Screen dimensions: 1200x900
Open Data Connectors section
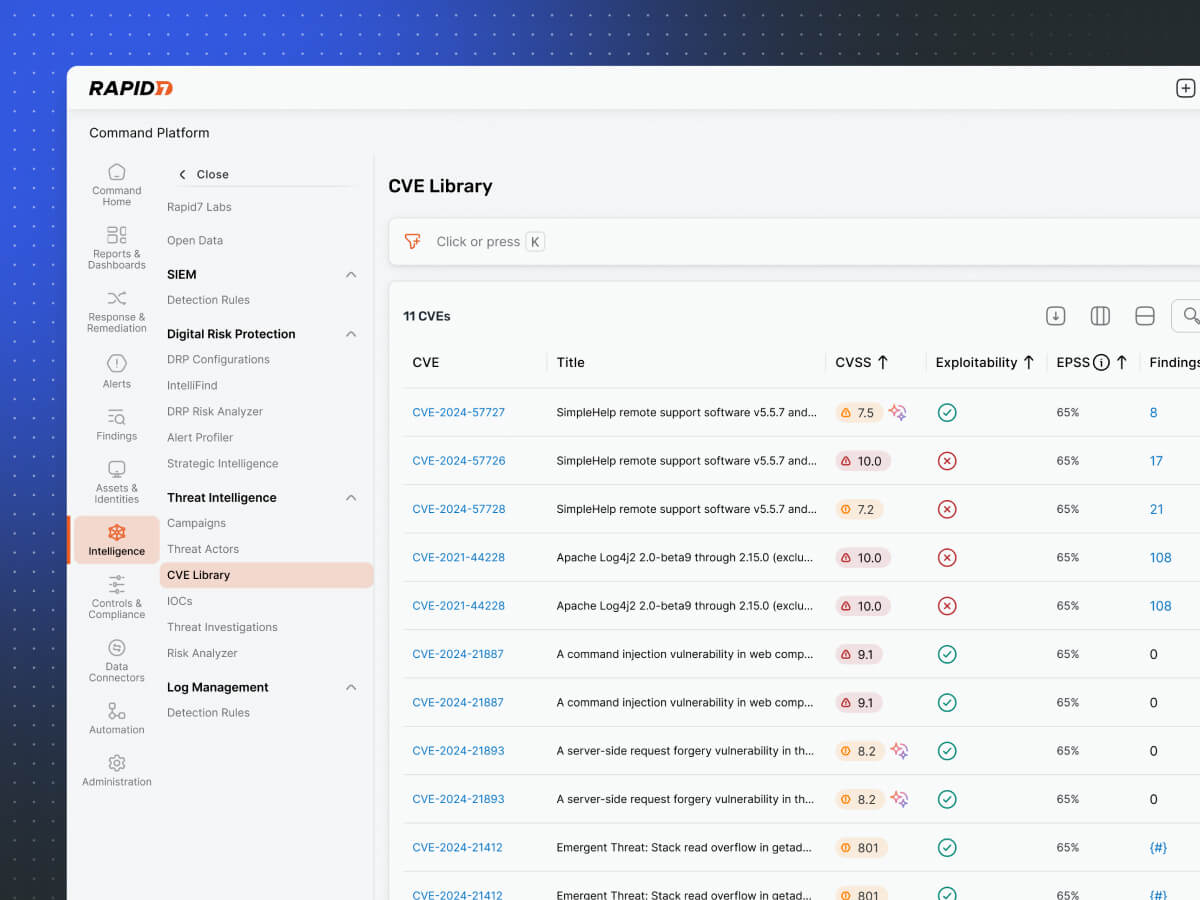tap(117, 659)
